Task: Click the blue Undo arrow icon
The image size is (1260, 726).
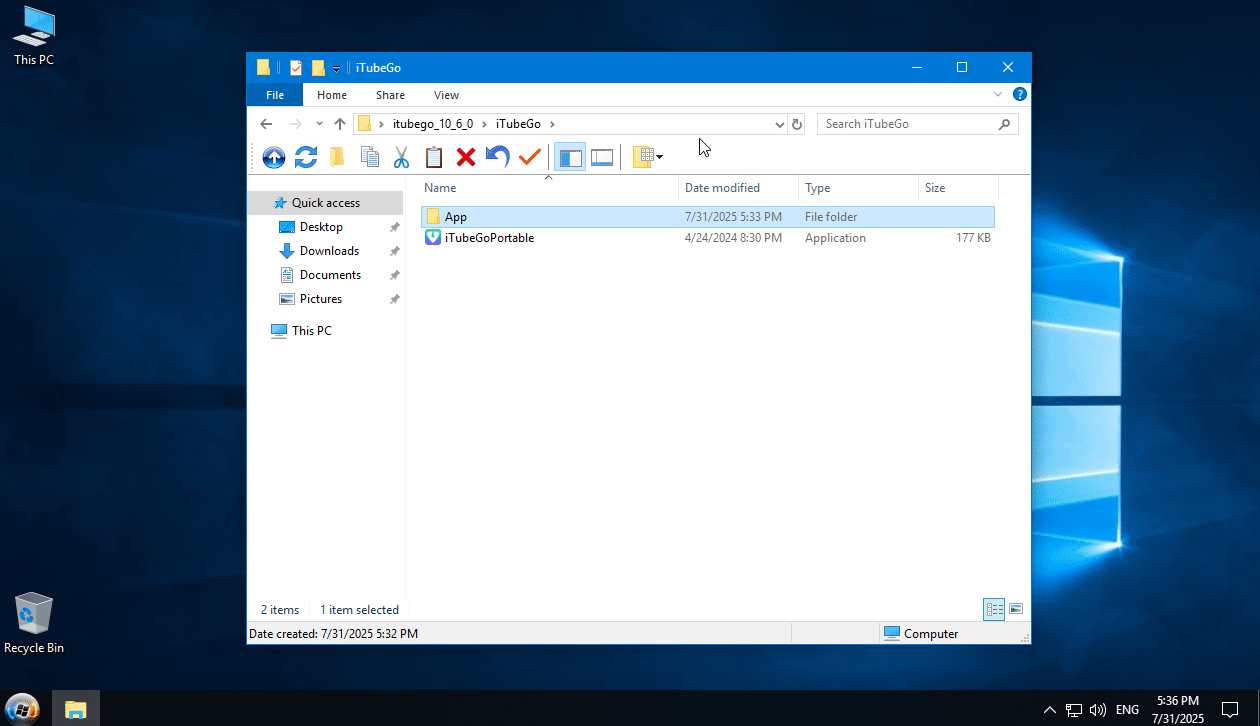Action: (x=498, y=157)
